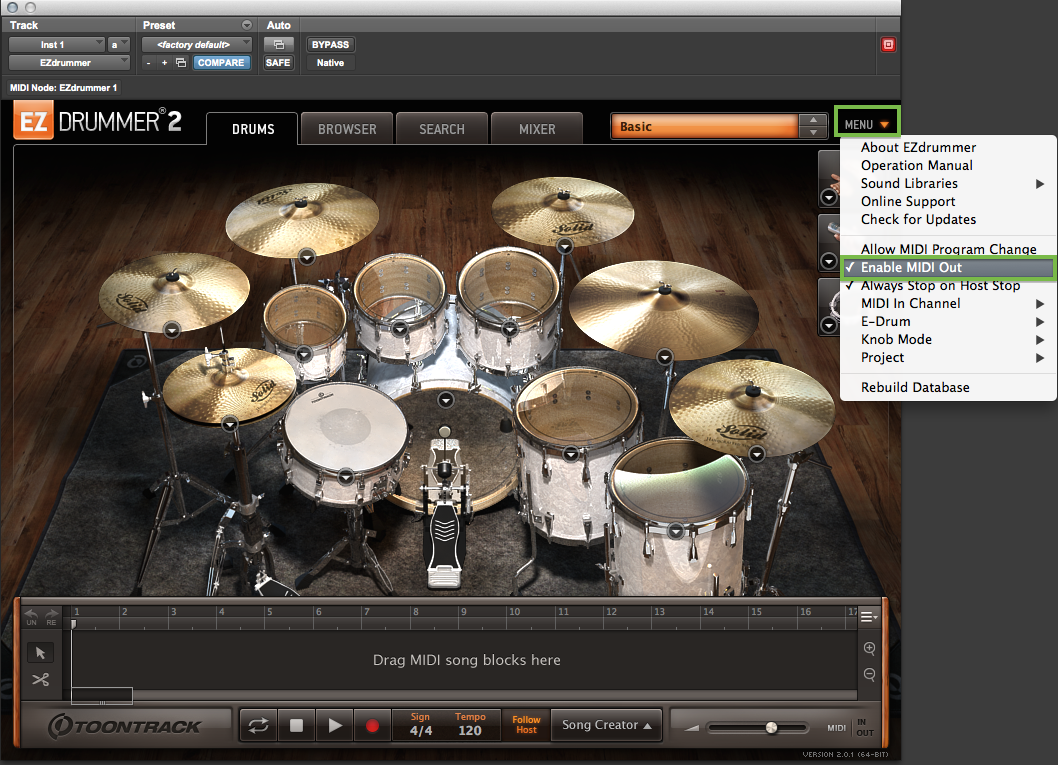This screenshot has width=1058, height=765.
Task: Zoom out using the magnifier minus icon
Action: click(869, 672)
